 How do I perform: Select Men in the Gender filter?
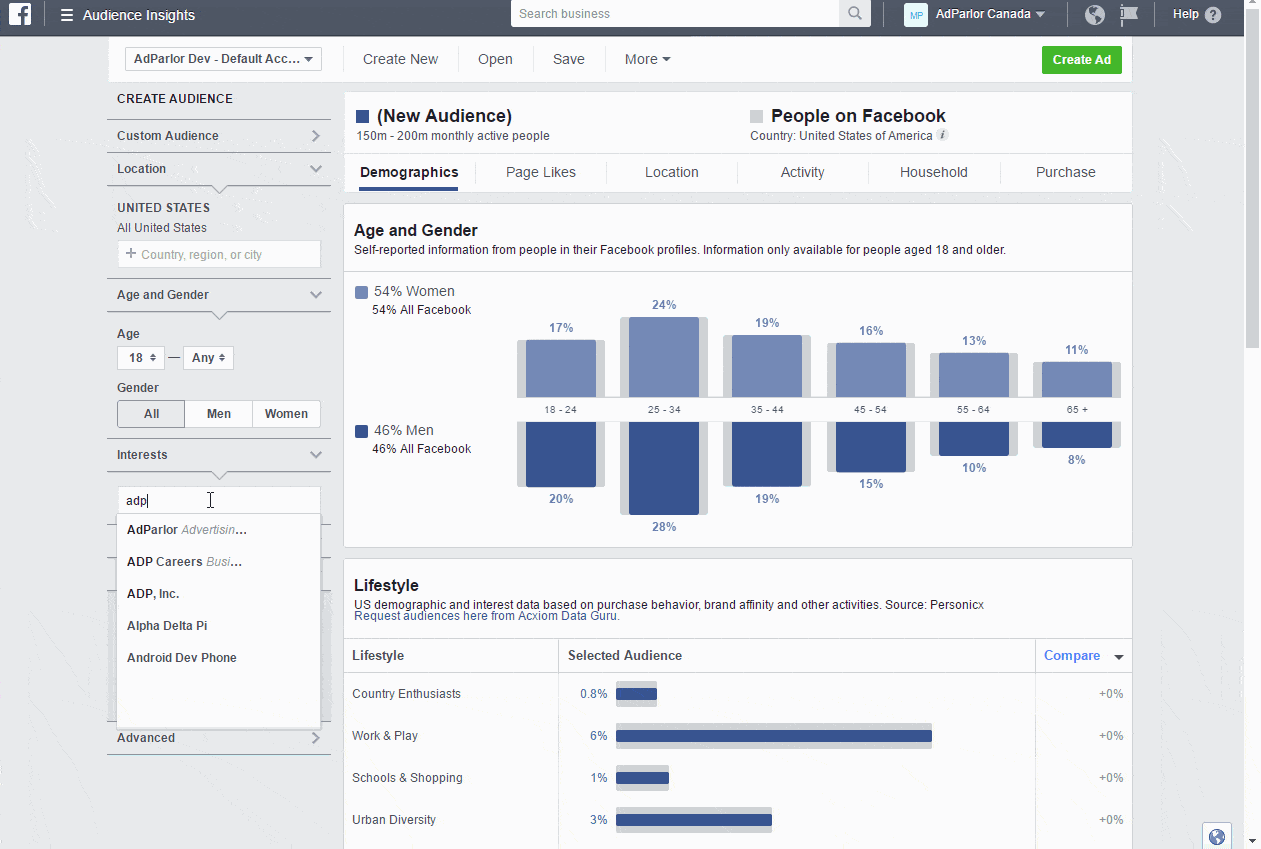(218, 413)
